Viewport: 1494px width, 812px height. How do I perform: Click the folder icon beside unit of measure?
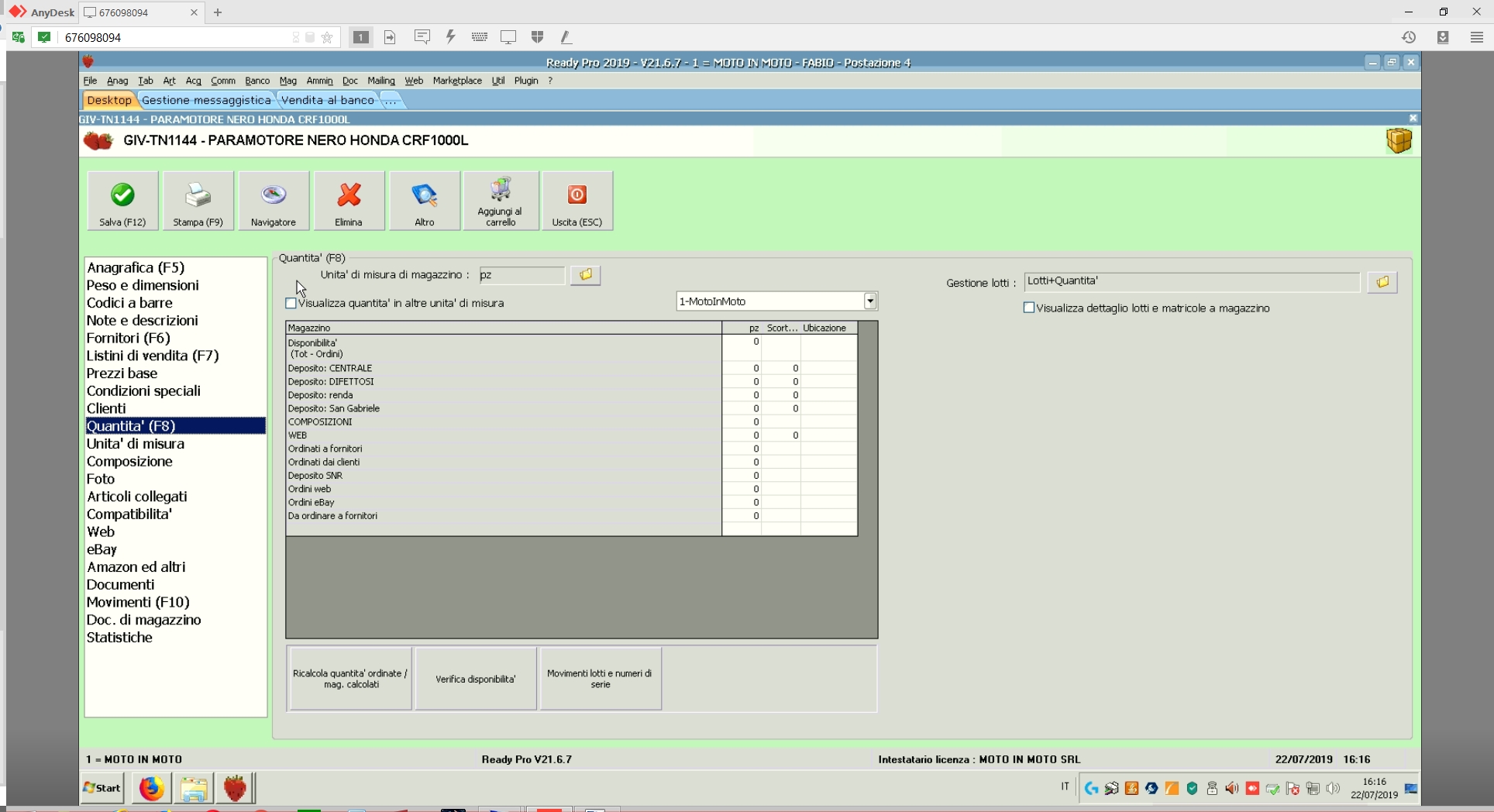pyautogui.click(x=586, y=275)
